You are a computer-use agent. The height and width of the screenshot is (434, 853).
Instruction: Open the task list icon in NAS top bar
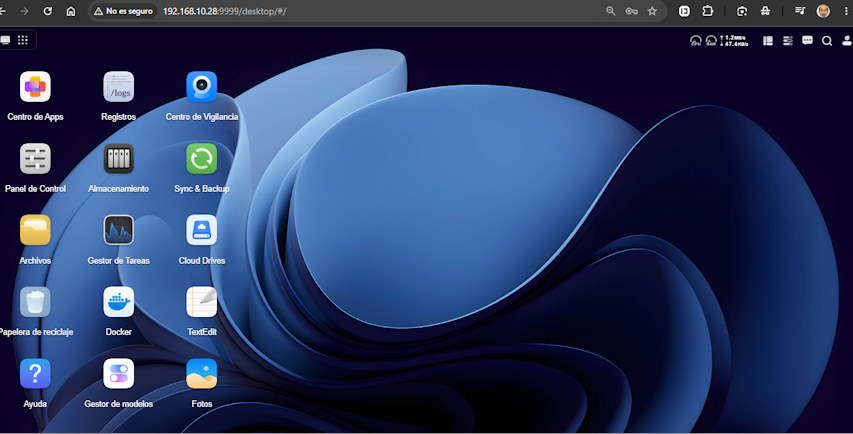pyautogui.click(x=788, y=41)
